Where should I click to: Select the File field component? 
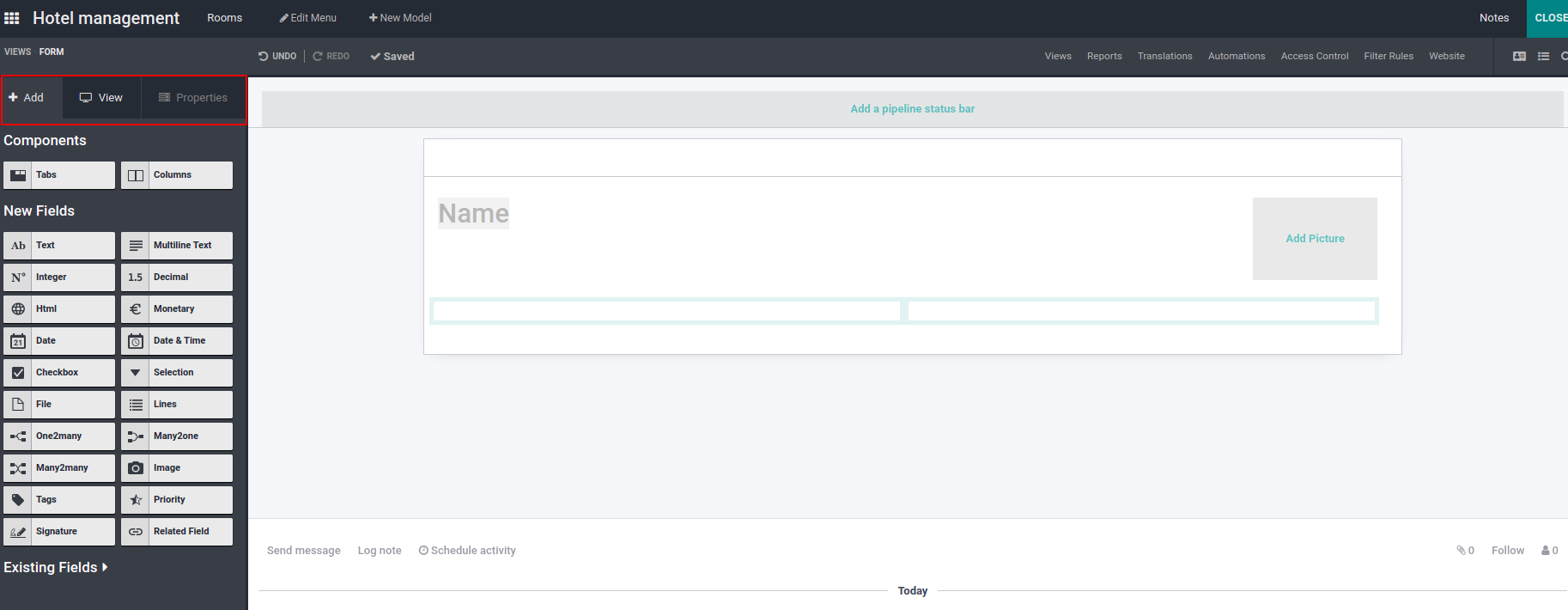pos(59,405)
